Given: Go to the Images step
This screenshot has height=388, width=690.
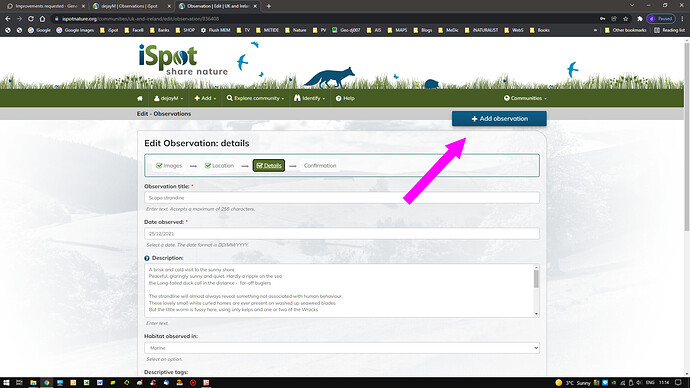Looking at the screenshot, I should tap(169, 166).
